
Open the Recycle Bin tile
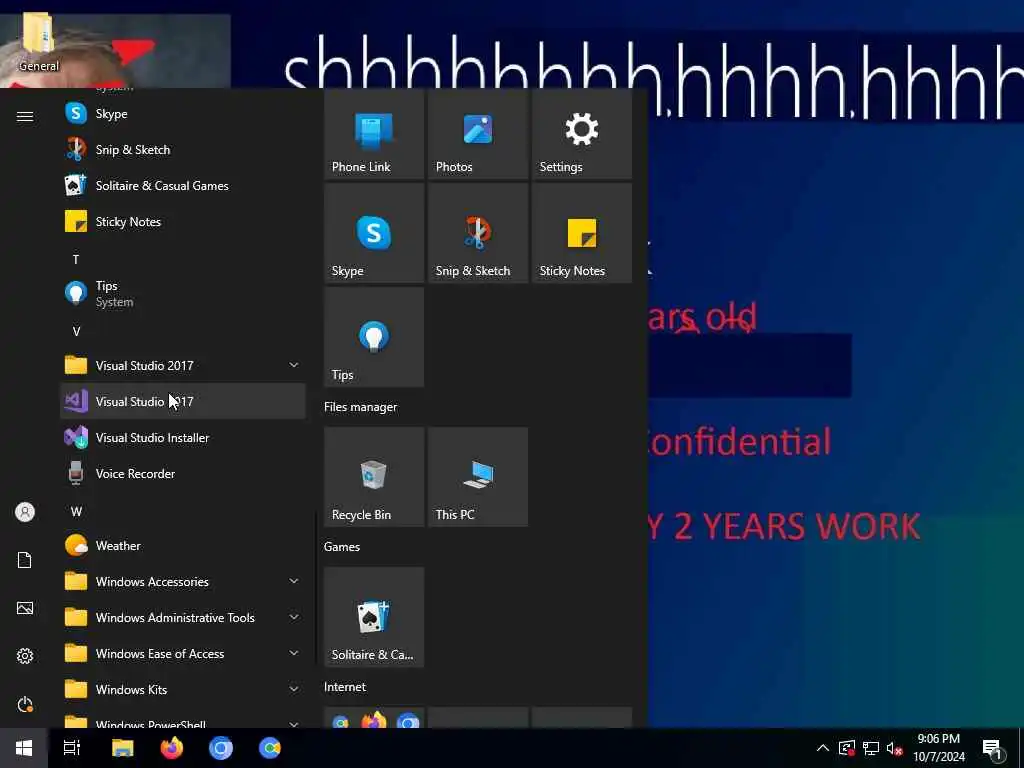[374, 477]
